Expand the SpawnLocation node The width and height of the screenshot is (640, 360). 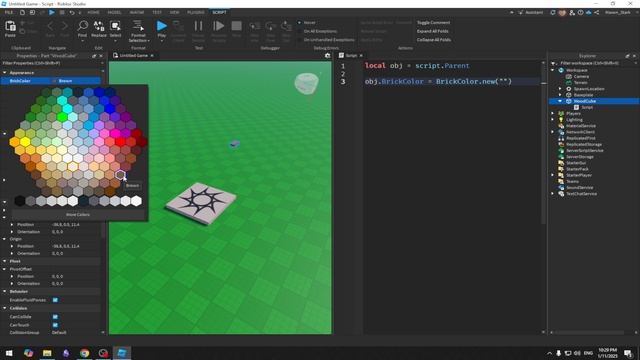click(560, 89)
